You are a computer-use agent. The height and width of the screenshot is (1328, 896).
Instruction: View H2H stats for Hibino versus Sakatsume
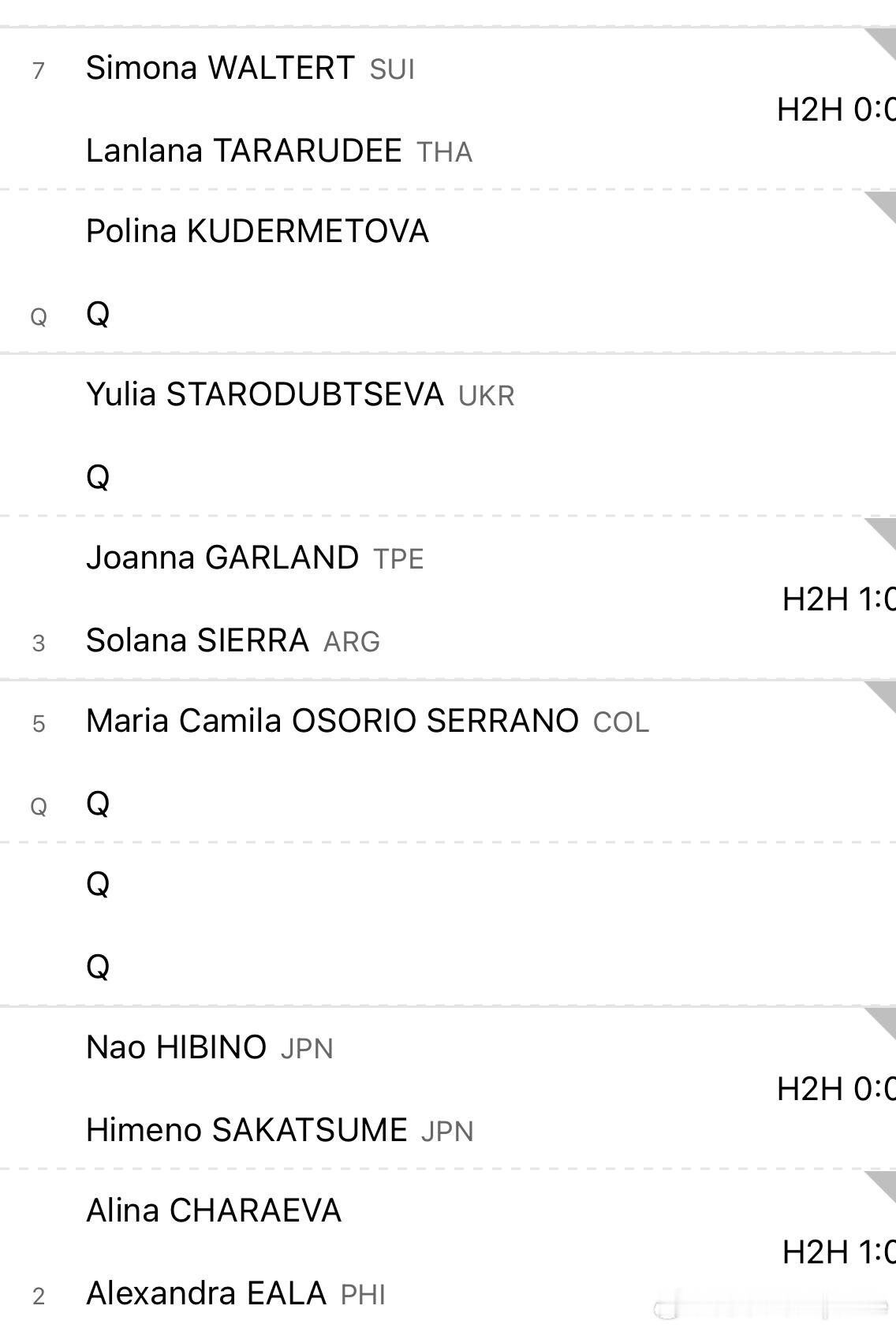(836, 1089)
